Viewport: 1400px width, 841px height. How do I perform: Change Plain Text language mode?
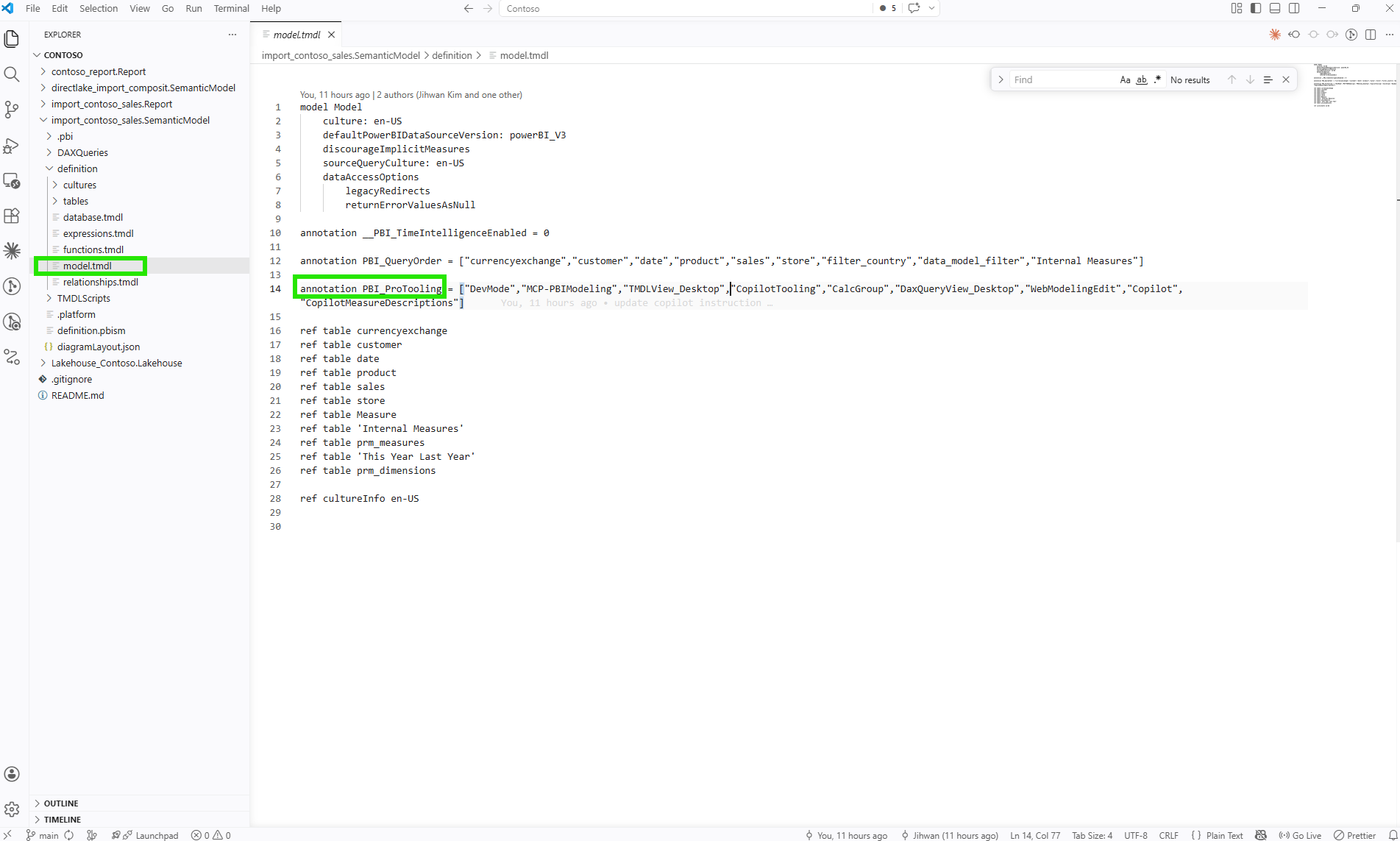(x=1224, y=835)
